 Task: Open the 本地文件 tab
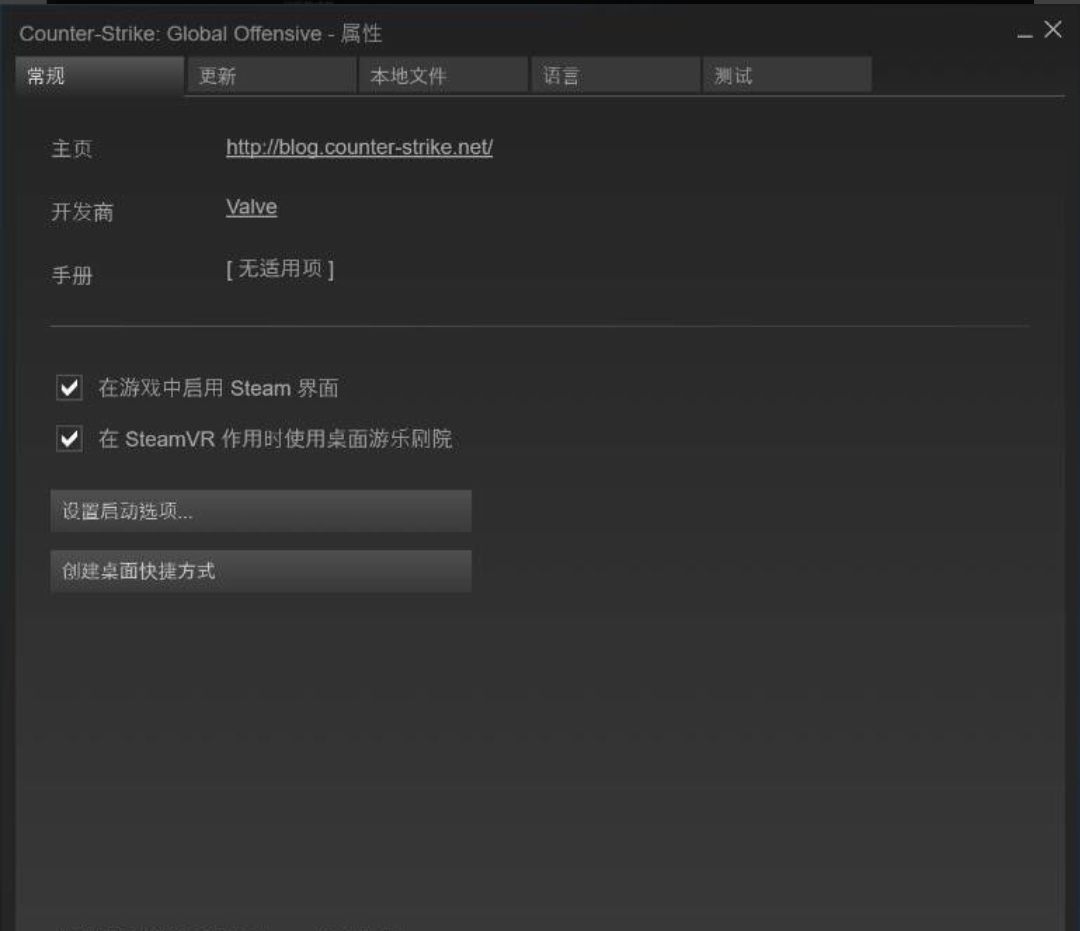[443, 76]
